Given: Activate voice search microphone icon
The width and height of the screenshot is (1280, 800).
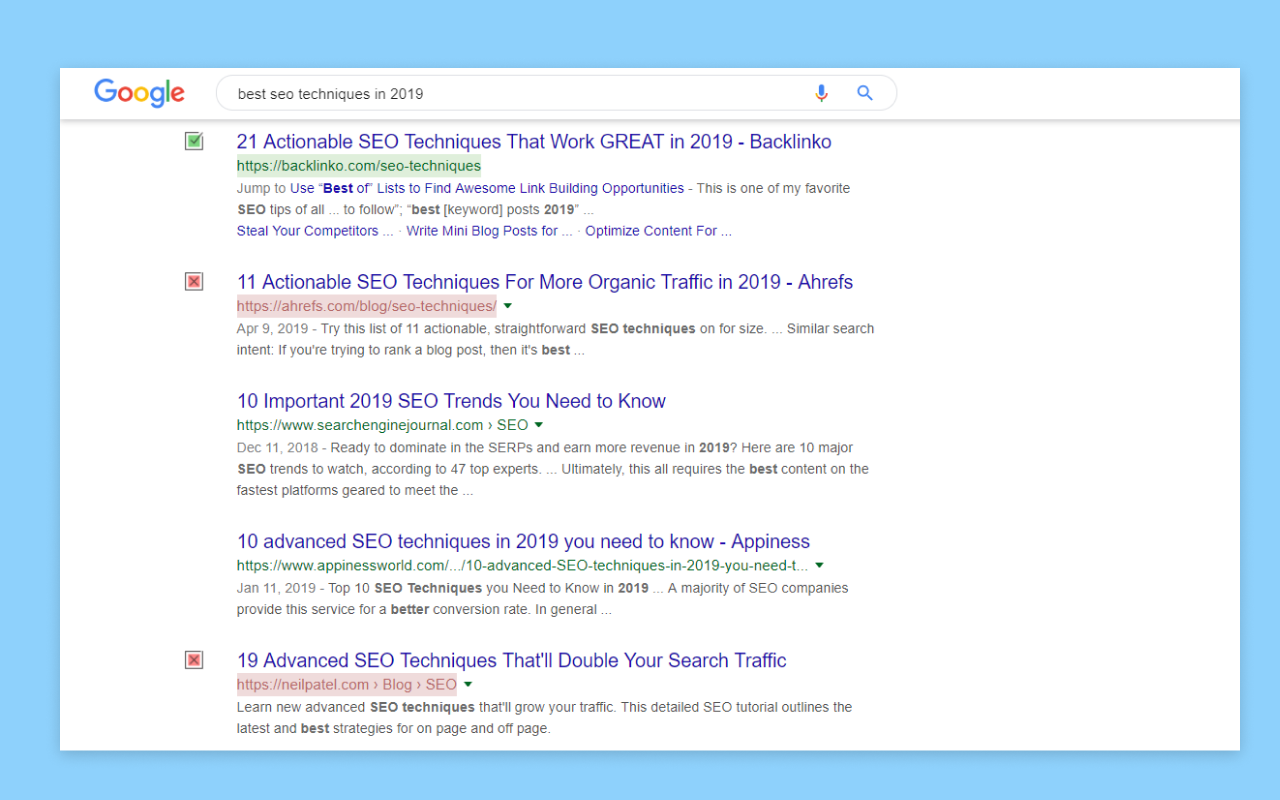Looking at the screenshot, I should [x=821, y=93].
